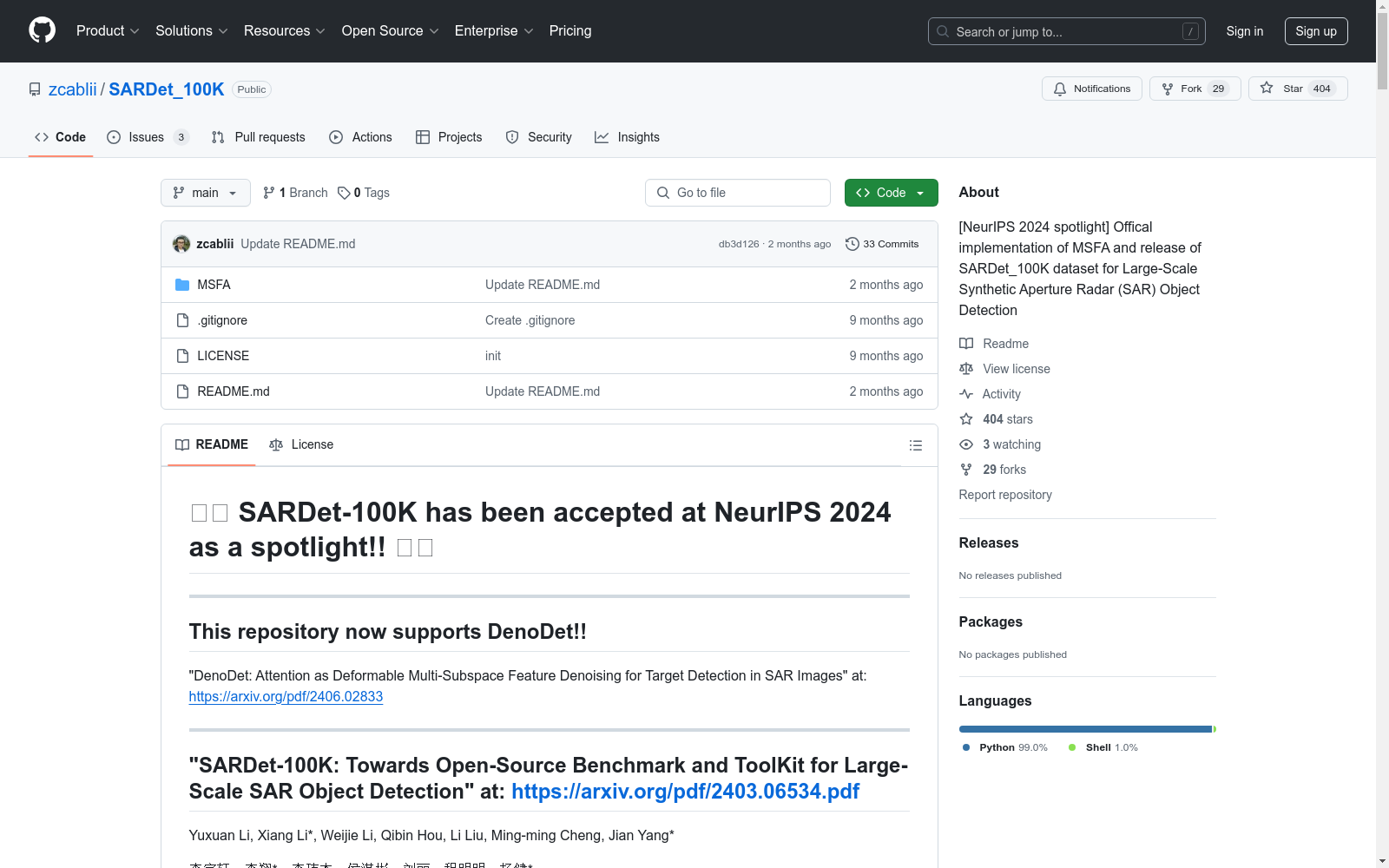Click the Sign in link
Screen dimensions: 1389x868
pyautogui.click(x=1245, y=31)
